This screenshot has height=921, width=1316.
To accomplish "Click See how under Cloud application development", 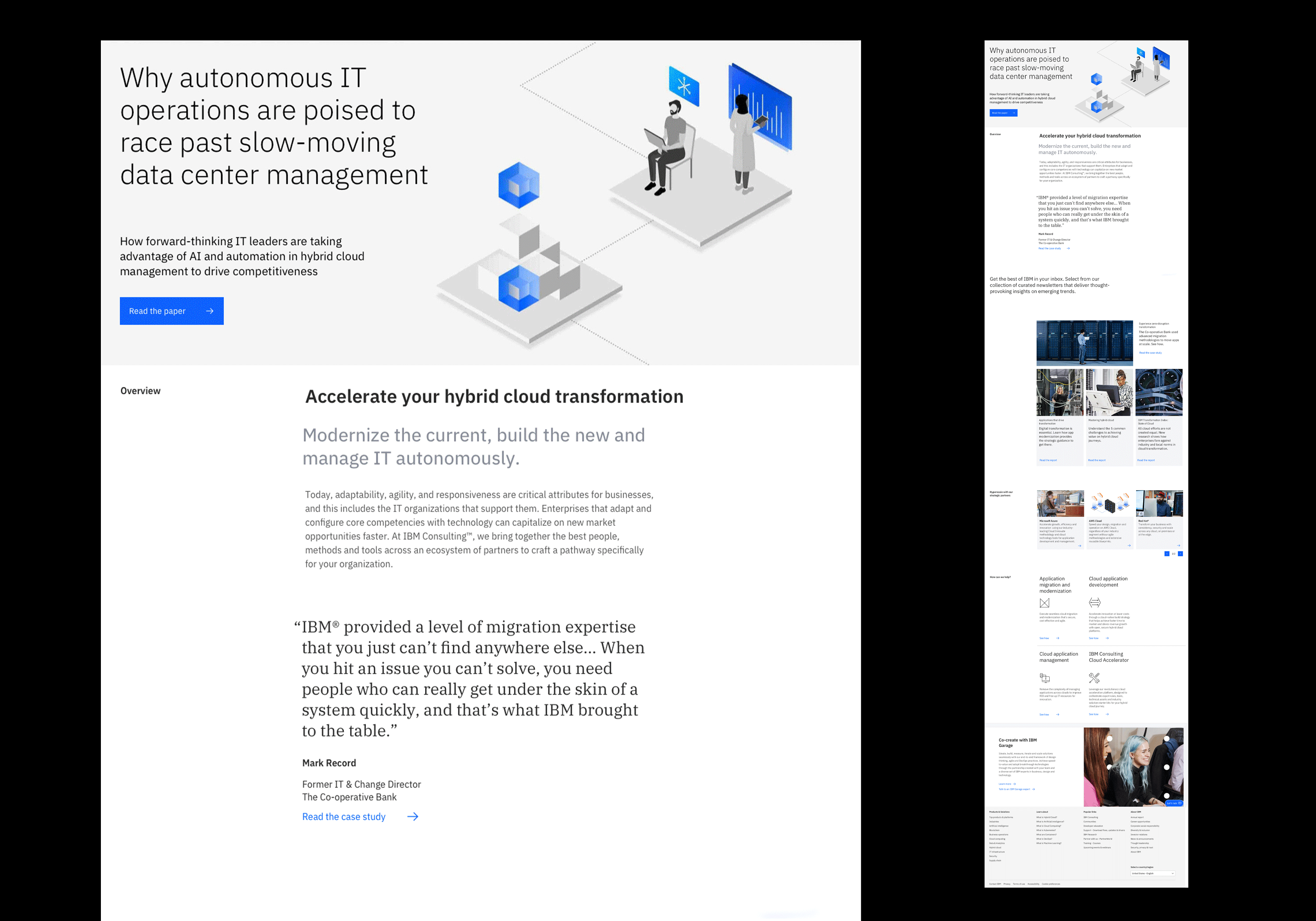I will (1094, 639).
